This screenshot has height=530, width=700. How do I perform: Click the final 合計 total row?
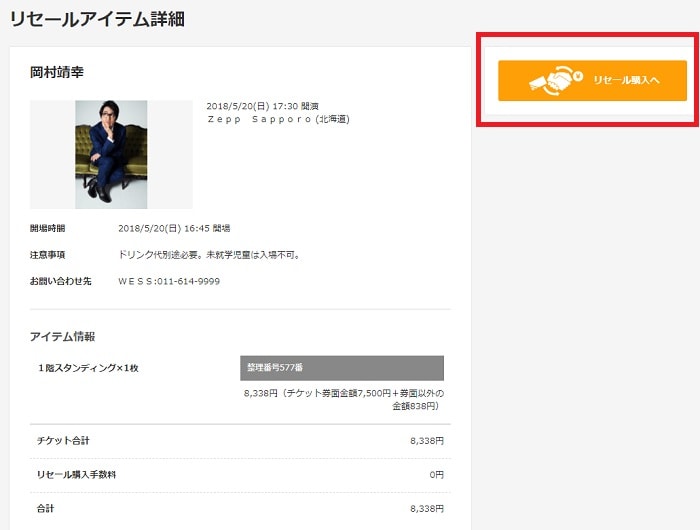[240, 509]
